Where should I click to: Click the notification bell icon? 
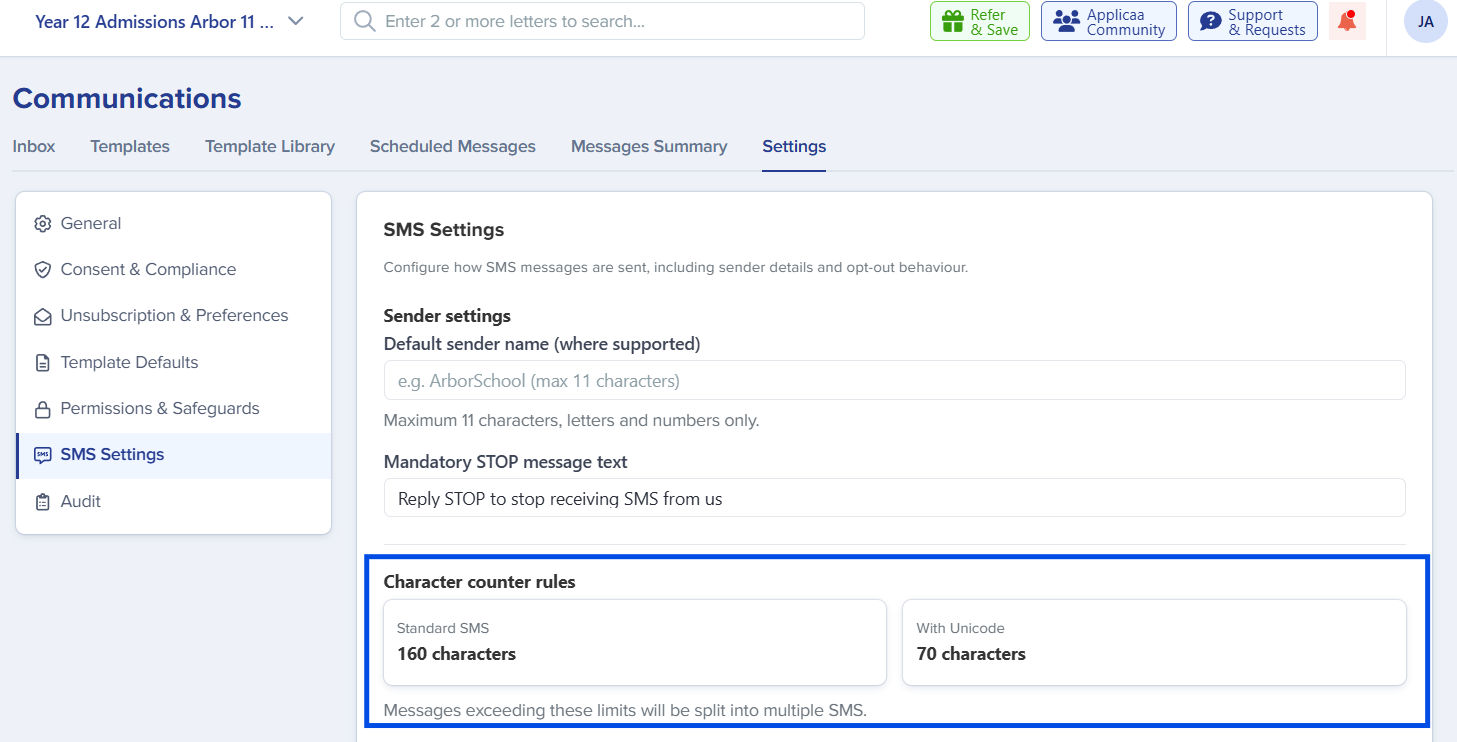1347,21
